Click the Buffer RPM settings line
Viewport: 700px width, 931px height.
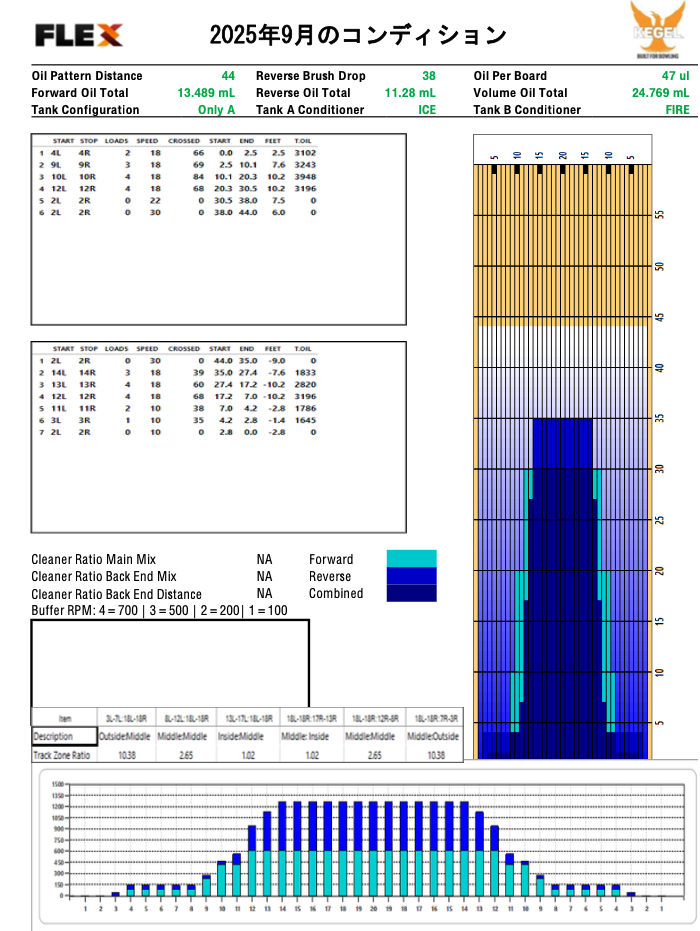(x=159, y=610)
